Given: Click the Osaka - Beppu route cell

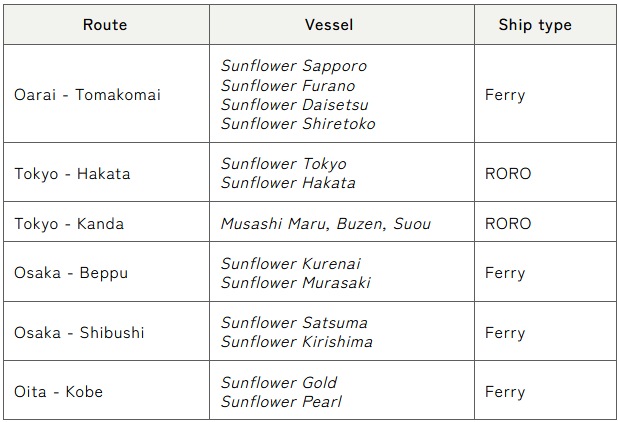Looking at the screenshot, I should (x=71, y=273).
